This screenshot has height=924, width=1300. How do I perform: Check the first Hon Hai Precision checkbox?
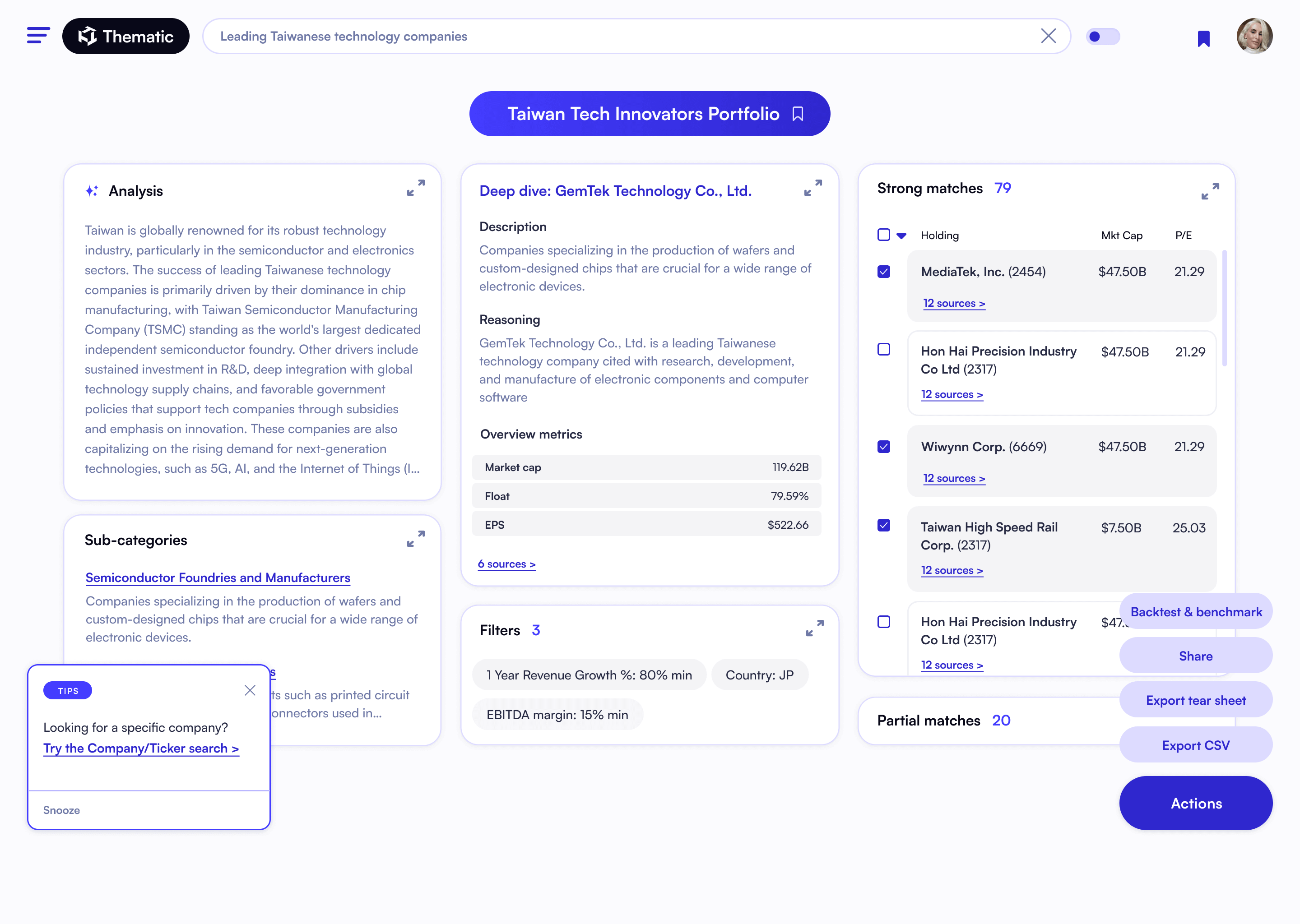[x=883, y=349]
